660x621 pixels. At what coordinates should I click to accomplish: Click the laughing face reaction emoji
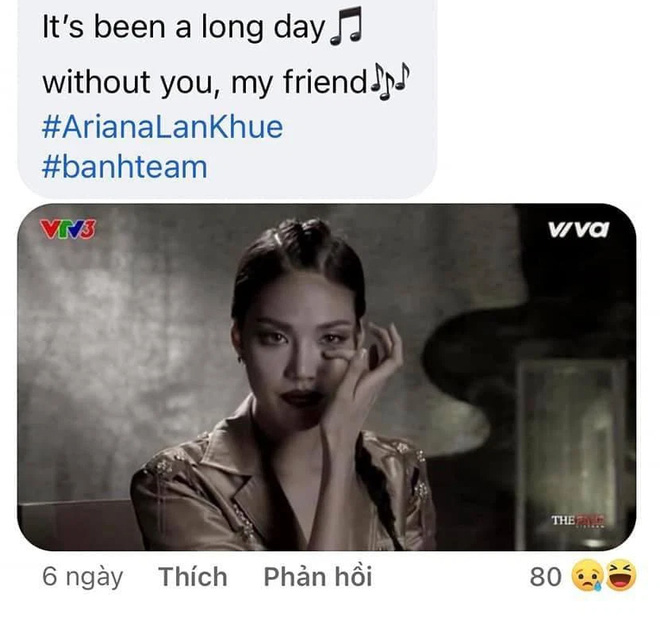620,575
